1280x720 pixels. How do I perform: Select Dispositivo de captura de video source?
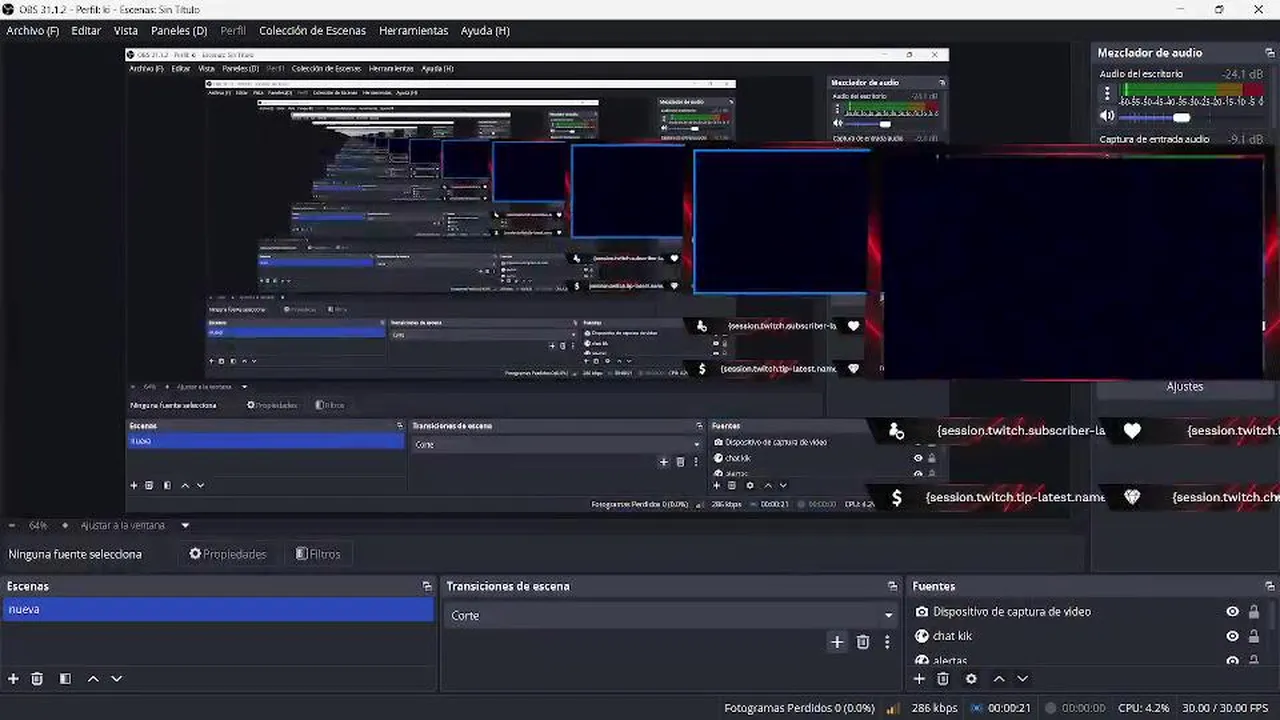pyautogui.click(x=1011, y=612)
